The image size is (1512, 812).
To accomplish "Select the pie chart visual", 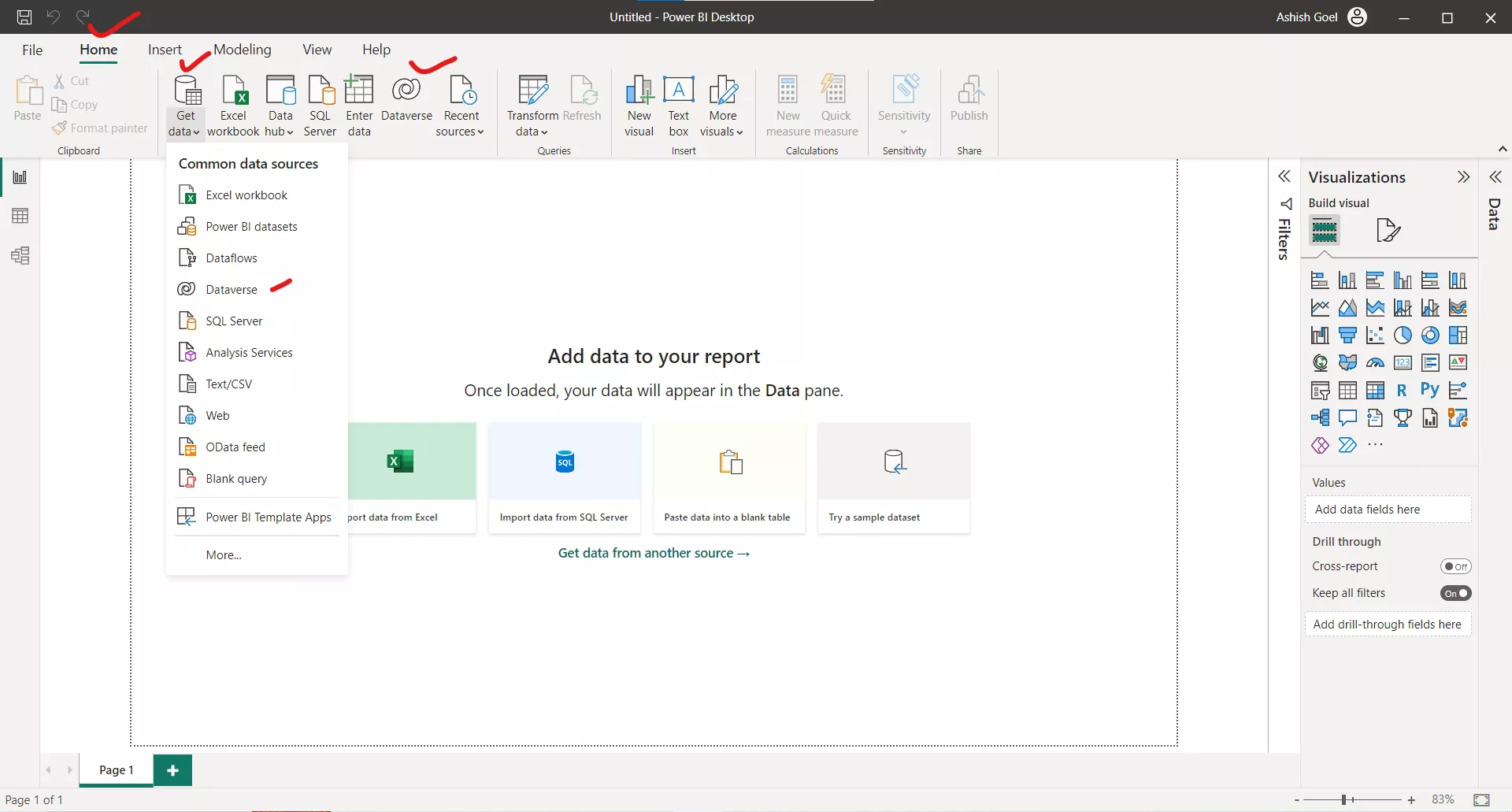I will coord(1403,335).
